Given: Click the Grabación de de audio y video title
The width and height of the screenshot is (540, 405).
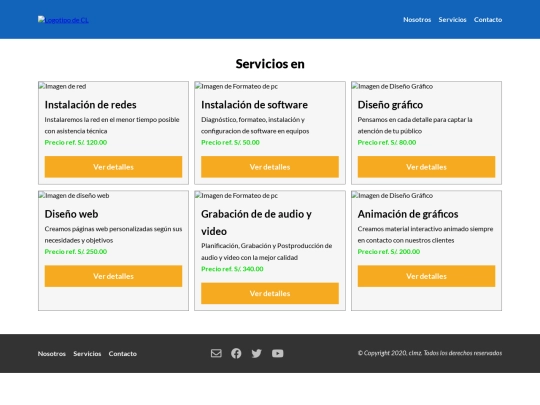Looking at the screenshot, I should 257,222.
